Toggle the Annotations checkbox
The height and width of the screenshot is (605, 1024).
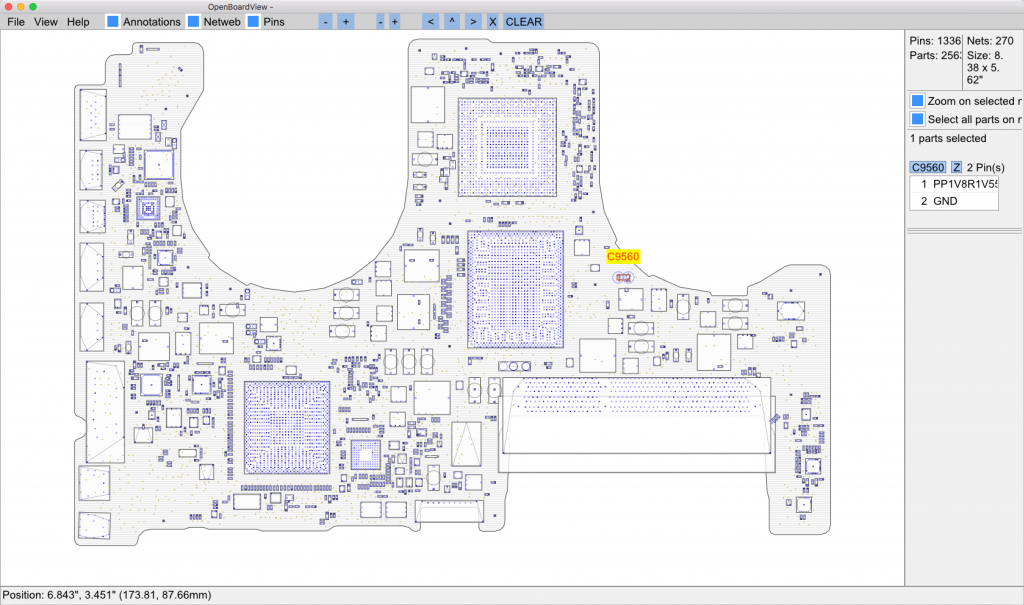tap(113, 21)
